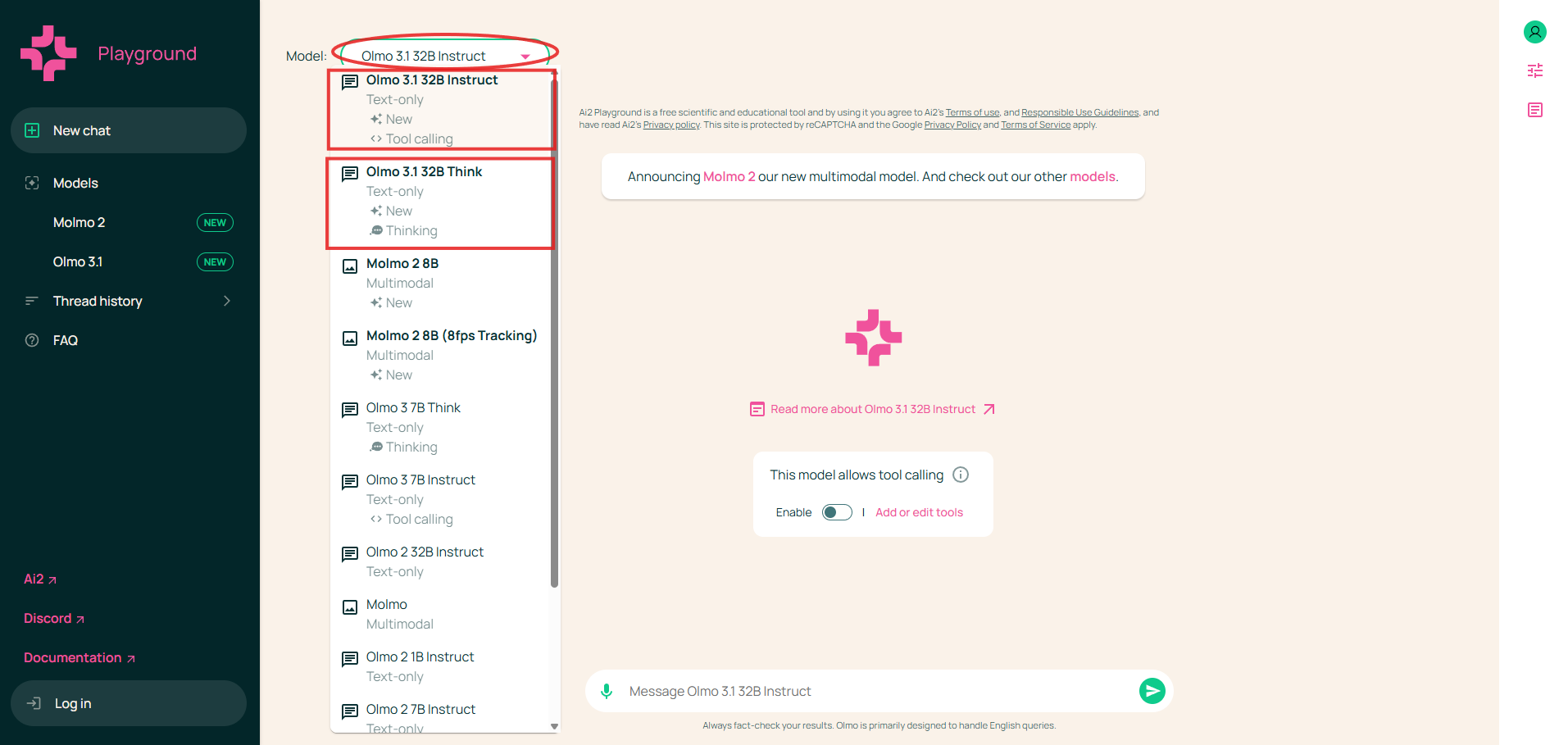Open the user account avatar icon
This screenshot has width=1568, height=745.
[1534, 32]
